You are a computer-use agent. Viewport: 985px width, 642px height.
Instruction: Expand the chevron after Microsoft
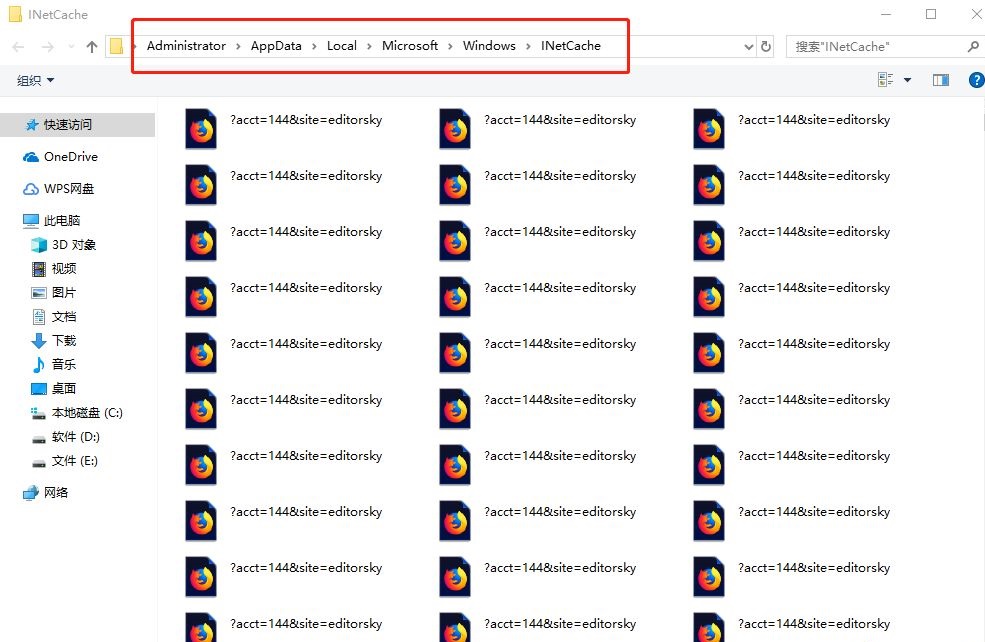click(x=450, y=46)
